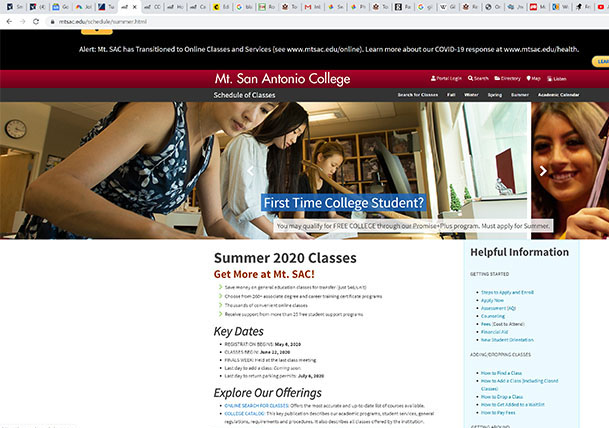Open Academic Calendar in navigation bar
Viewport: 609px width, 428px height.
coord(558,95)
